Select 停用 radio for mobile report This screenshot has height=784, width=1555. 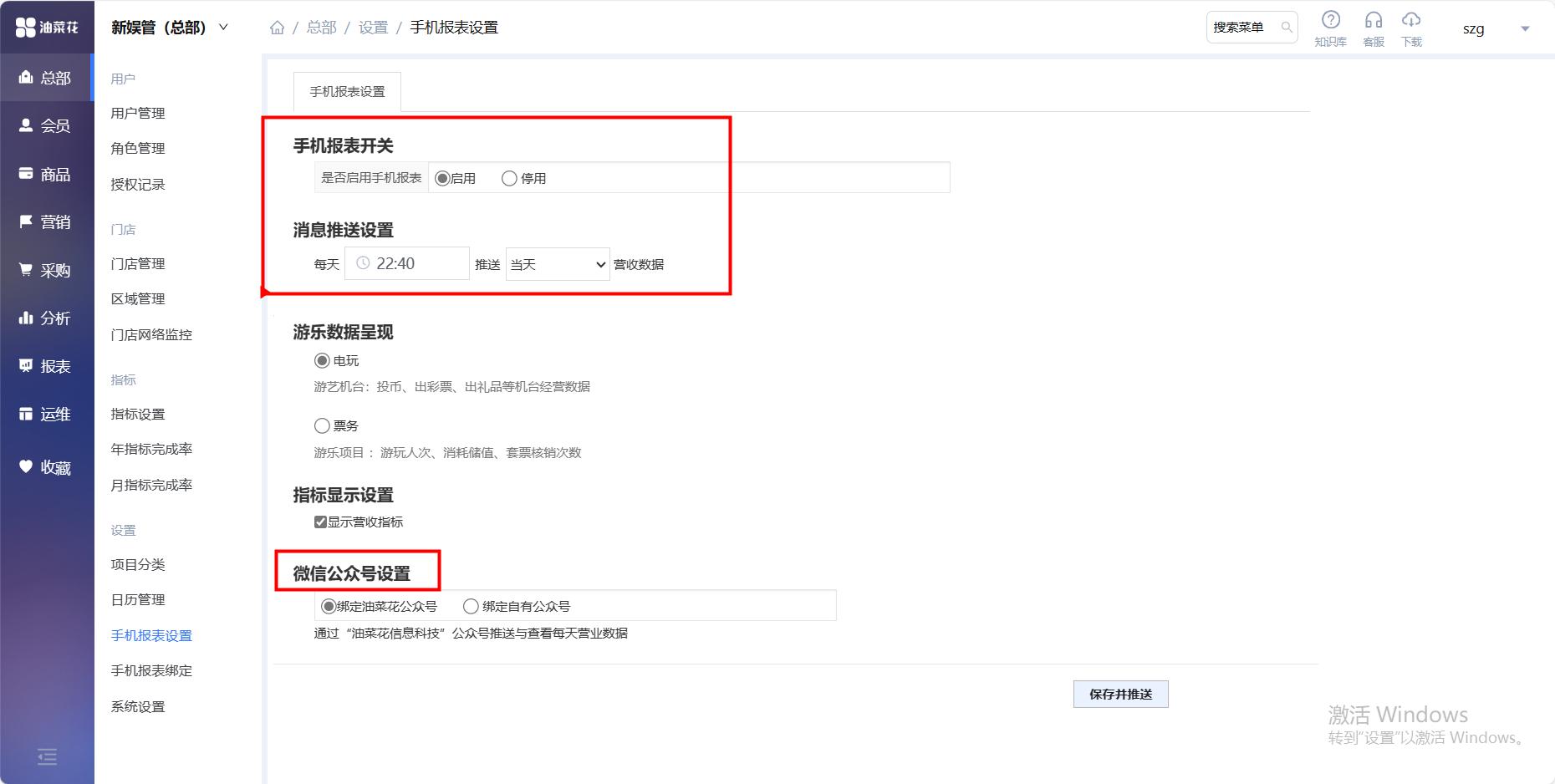(509, 178)
